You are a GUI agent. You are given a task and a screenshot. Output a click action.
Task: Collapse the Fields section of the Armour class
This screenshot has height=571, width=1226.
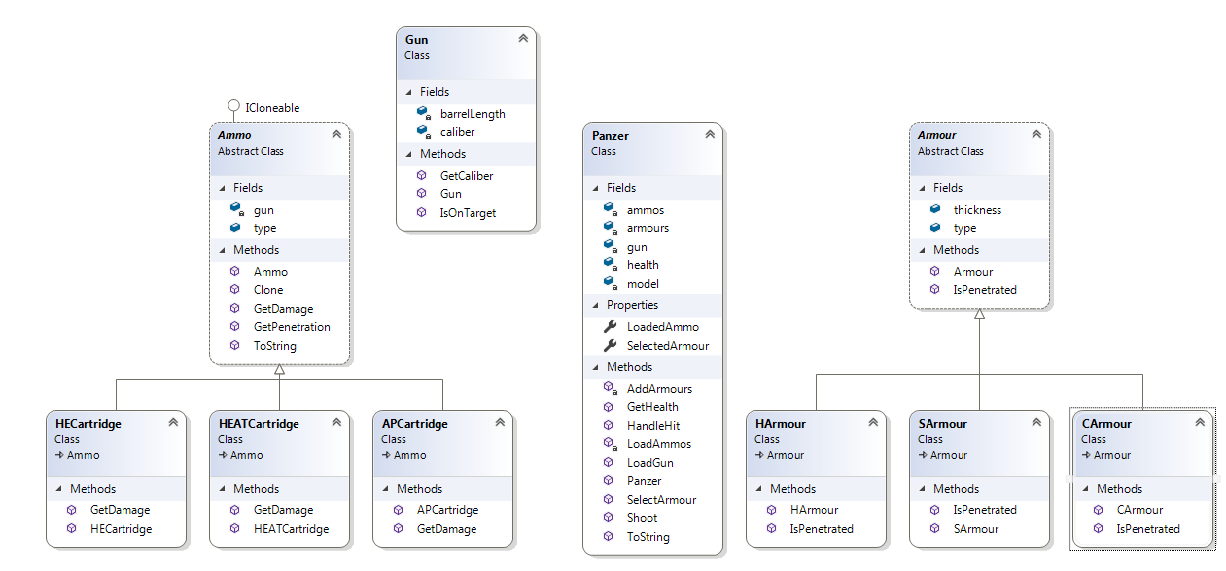coord(923,188)
